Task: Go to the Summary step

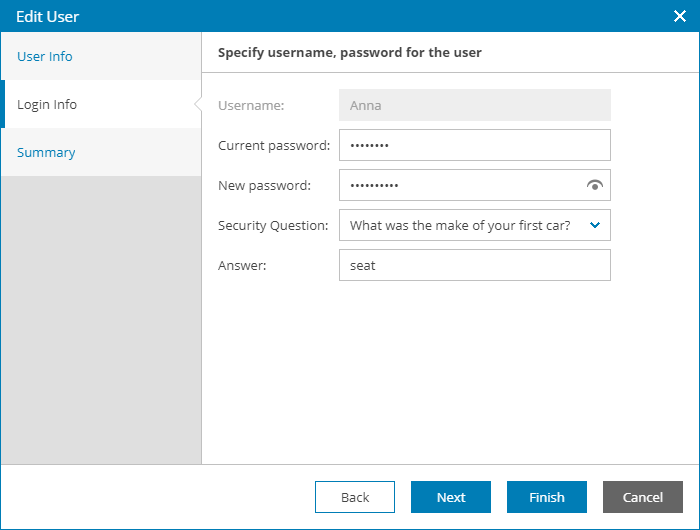Action: pyautogui.click(x=46, y=152)
